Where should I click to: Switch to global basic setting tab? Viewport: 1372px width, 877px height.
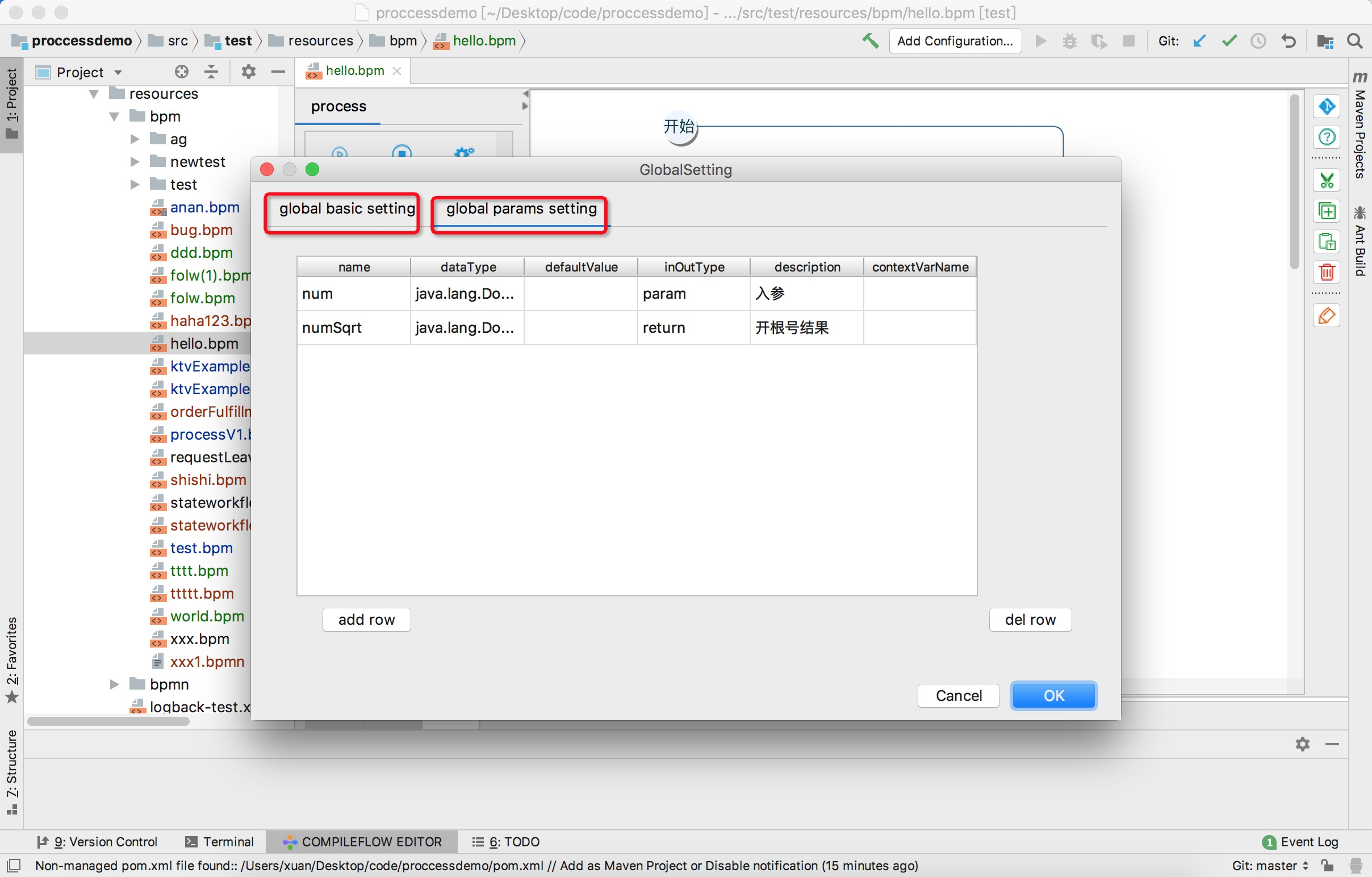pyautogui.click(x=346, y=209)
